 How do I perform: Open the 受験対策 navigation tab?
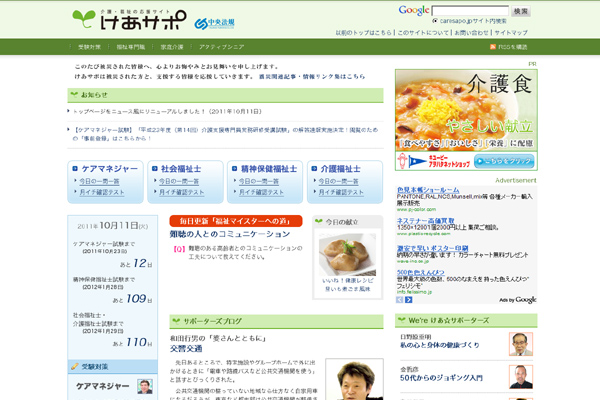88,47
